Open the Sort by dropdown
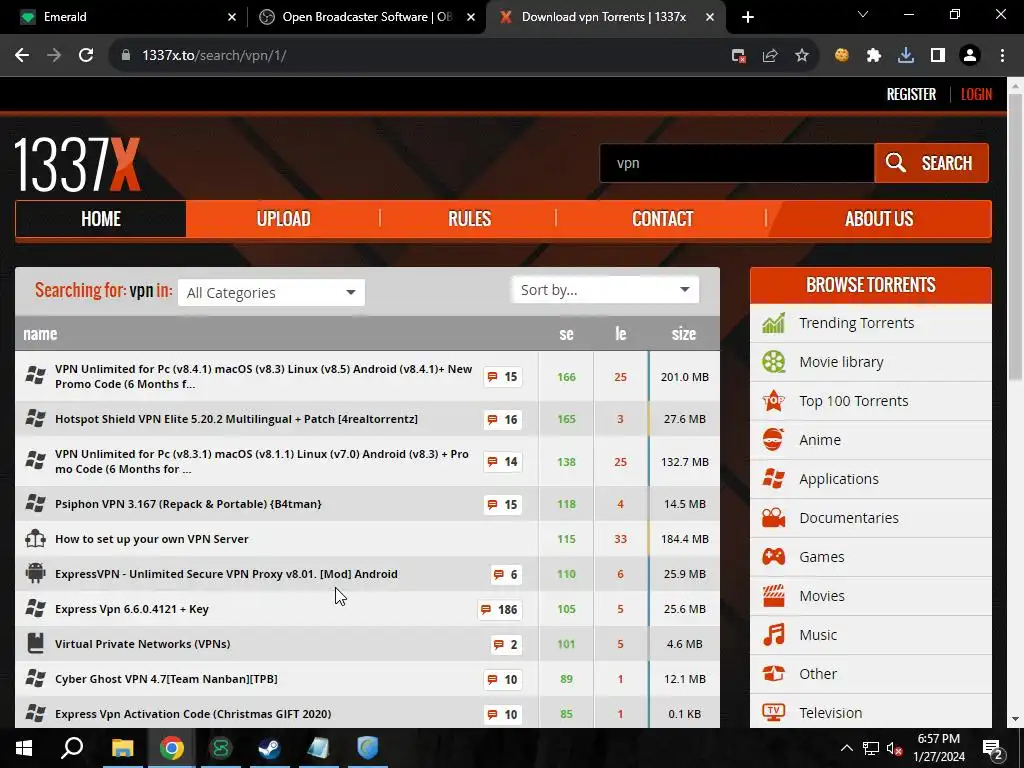 pos(605,290)
